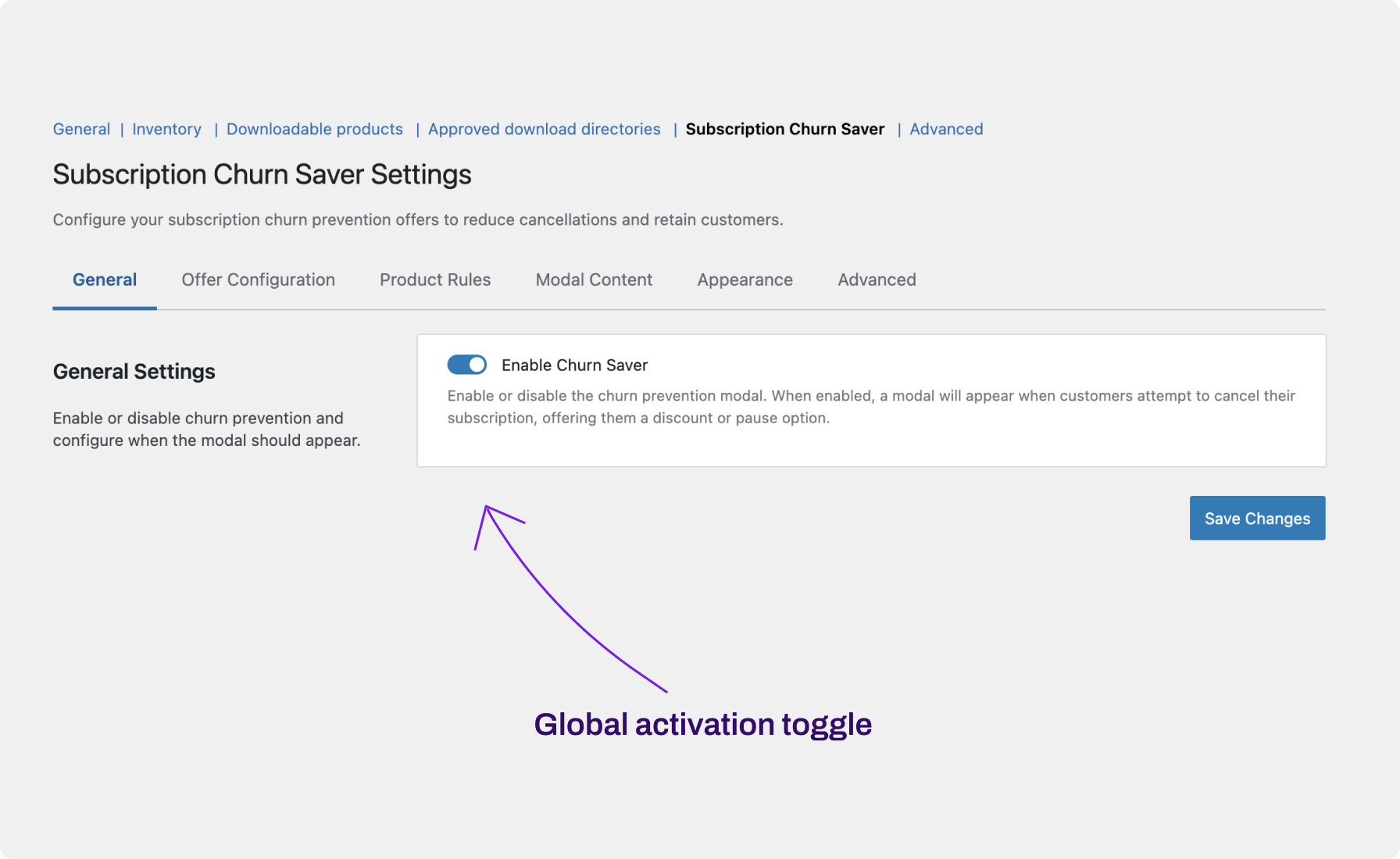The width and height of the screenshot is (1400, 859).
Task: Open the General settings link in top navigation
Action: point(81,129)
